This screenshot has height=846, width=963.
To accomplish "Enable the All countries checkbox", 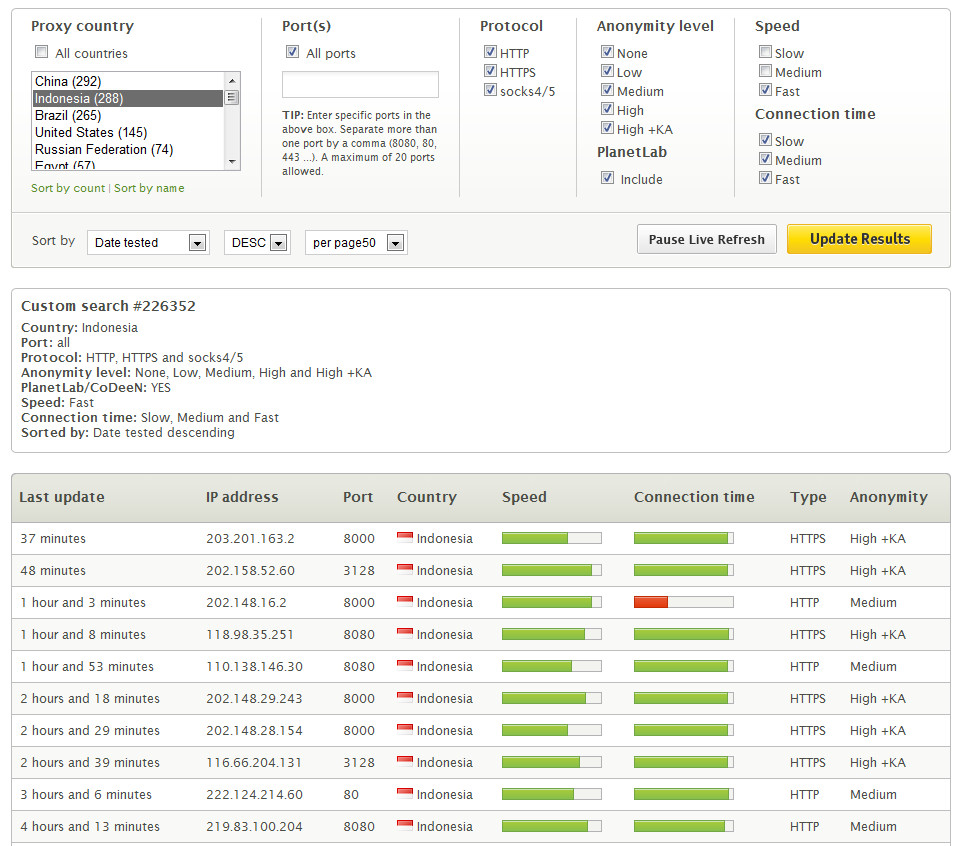I will 41,52.
